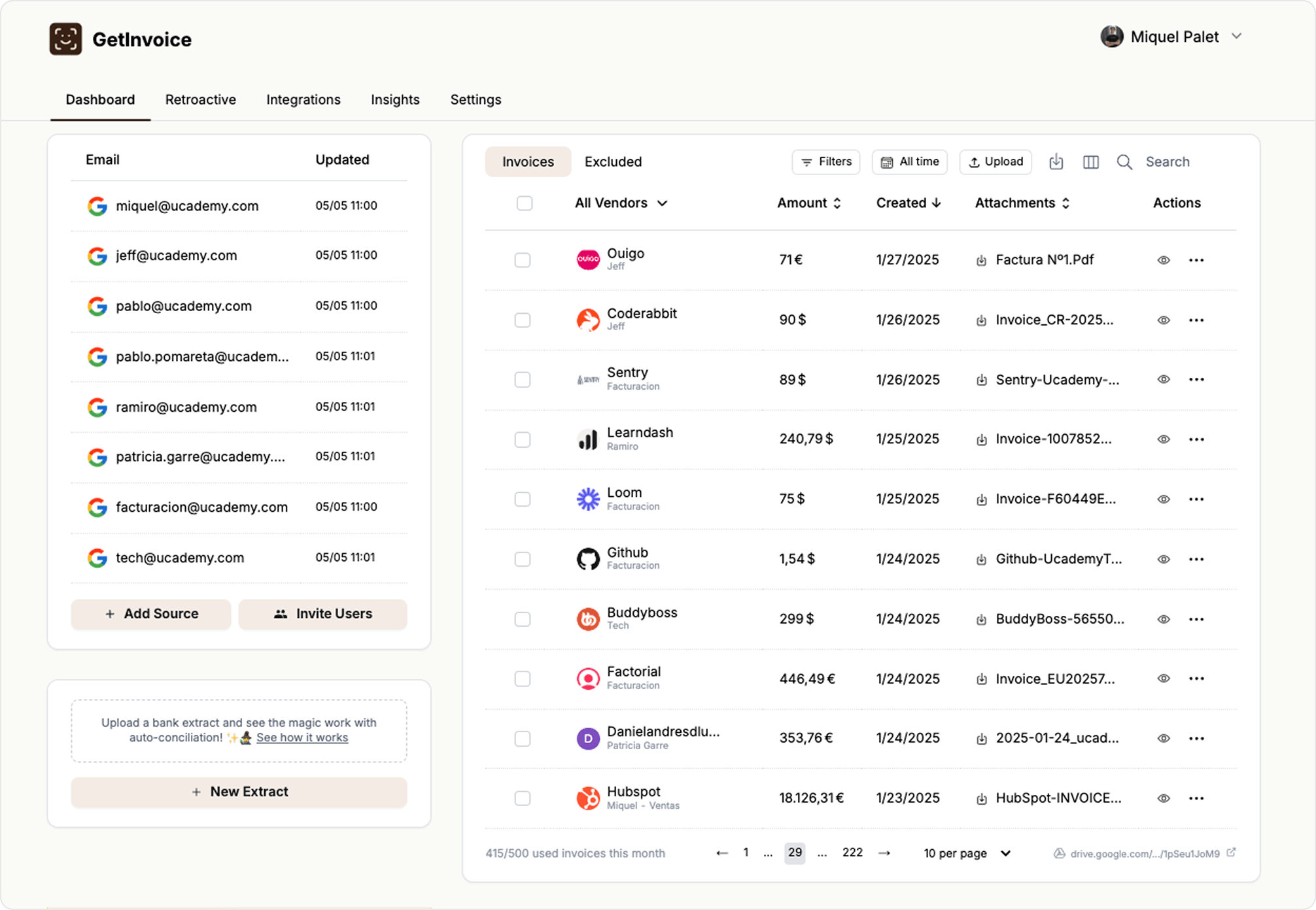Open the drive.google.com folder link
Screen dimensions: 1316x910
point(1145,854)
